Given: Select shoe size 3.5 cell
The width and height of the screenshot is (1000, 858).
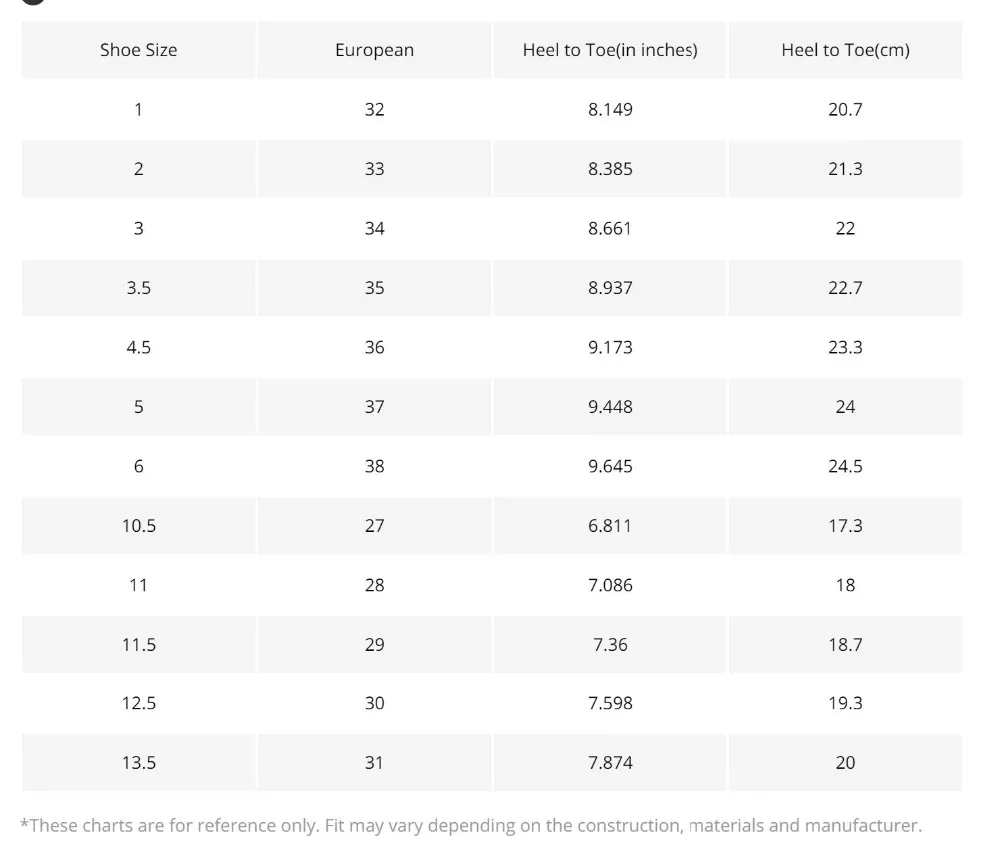Looking at the screenshot, I should tap(138, 288).
